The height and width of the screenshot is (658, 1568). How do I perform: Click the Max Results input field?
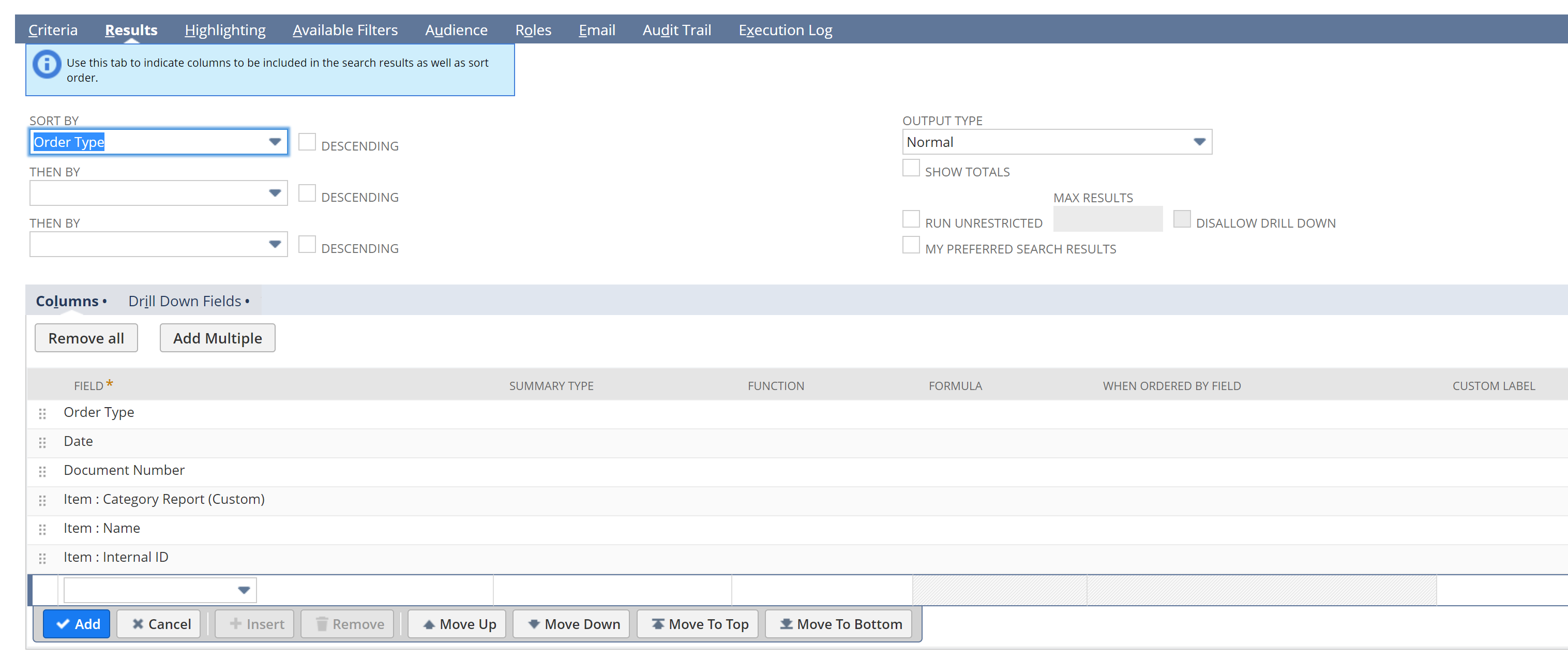(1108, 218)
